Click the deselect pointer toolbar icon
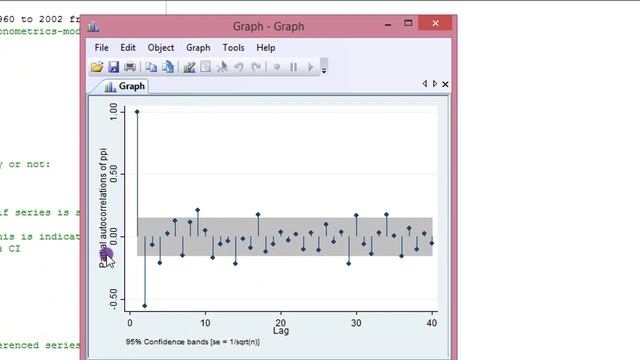 tap(222, 67)
